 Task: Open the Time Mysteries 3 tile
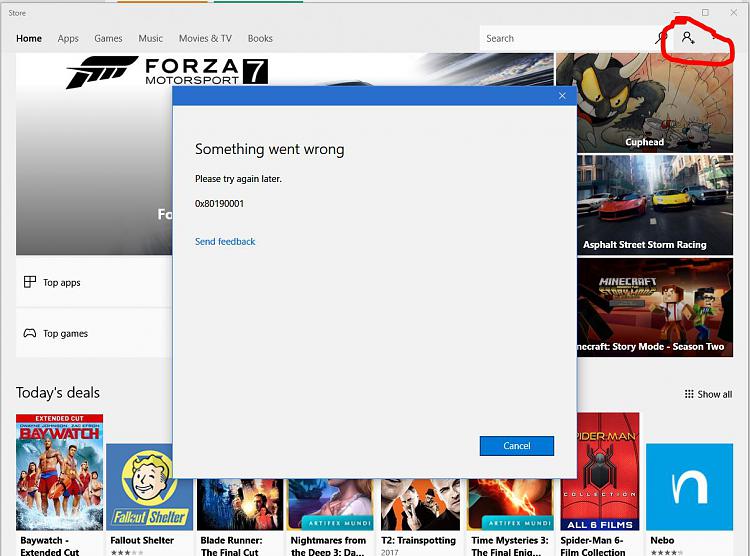point(510,504)
